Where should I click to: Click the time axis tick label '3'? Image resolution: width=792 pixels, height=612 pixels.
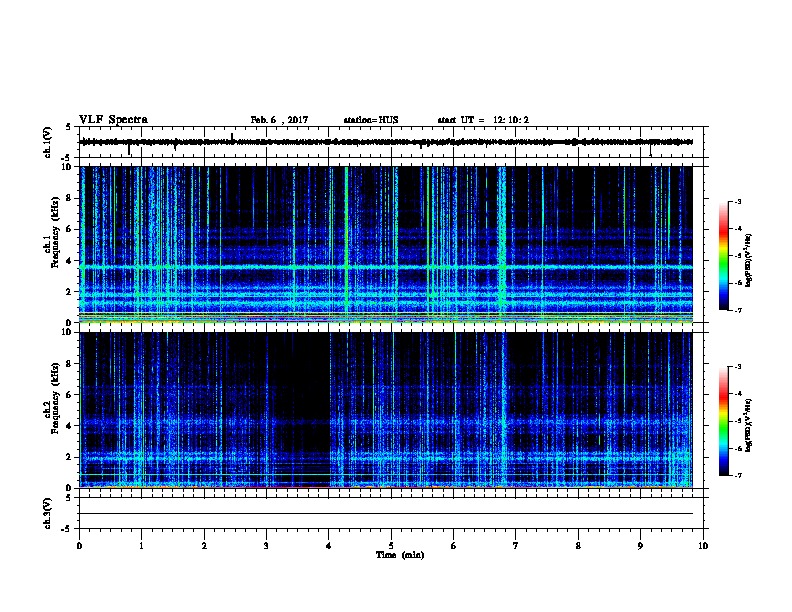coord(266,545)
